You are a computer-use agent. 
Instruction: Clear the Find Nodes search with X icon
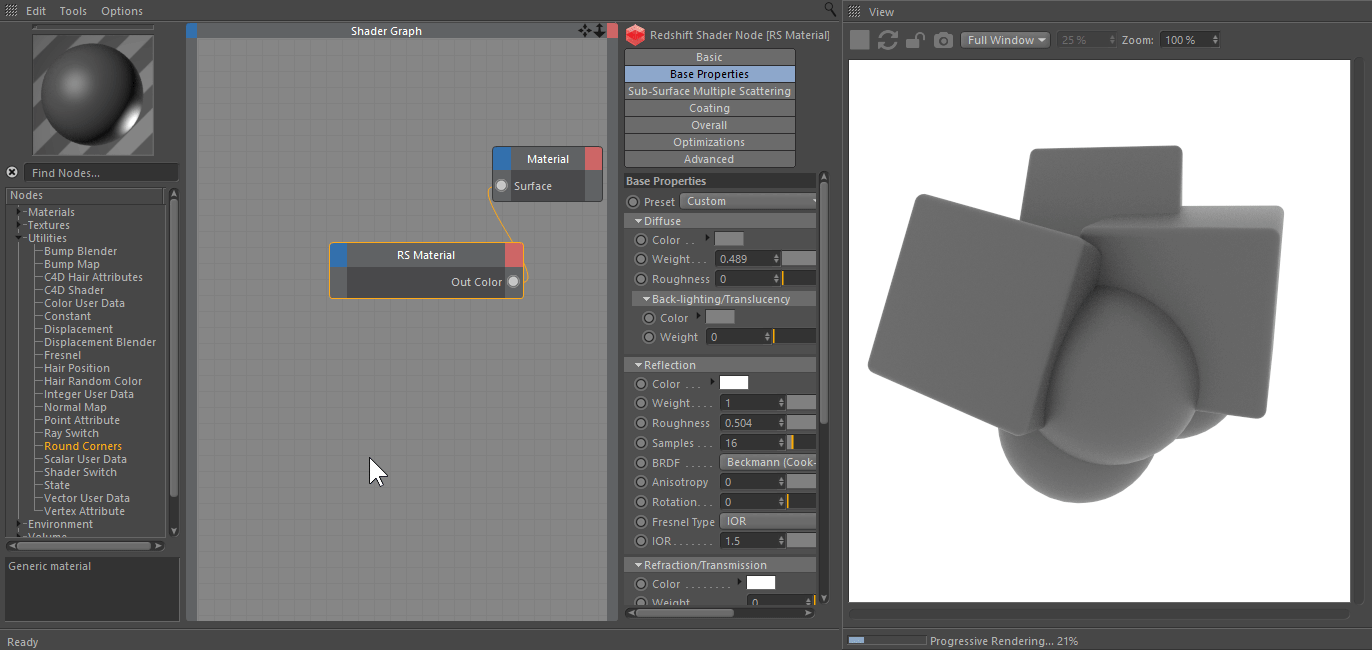click(x=12, y=172)
